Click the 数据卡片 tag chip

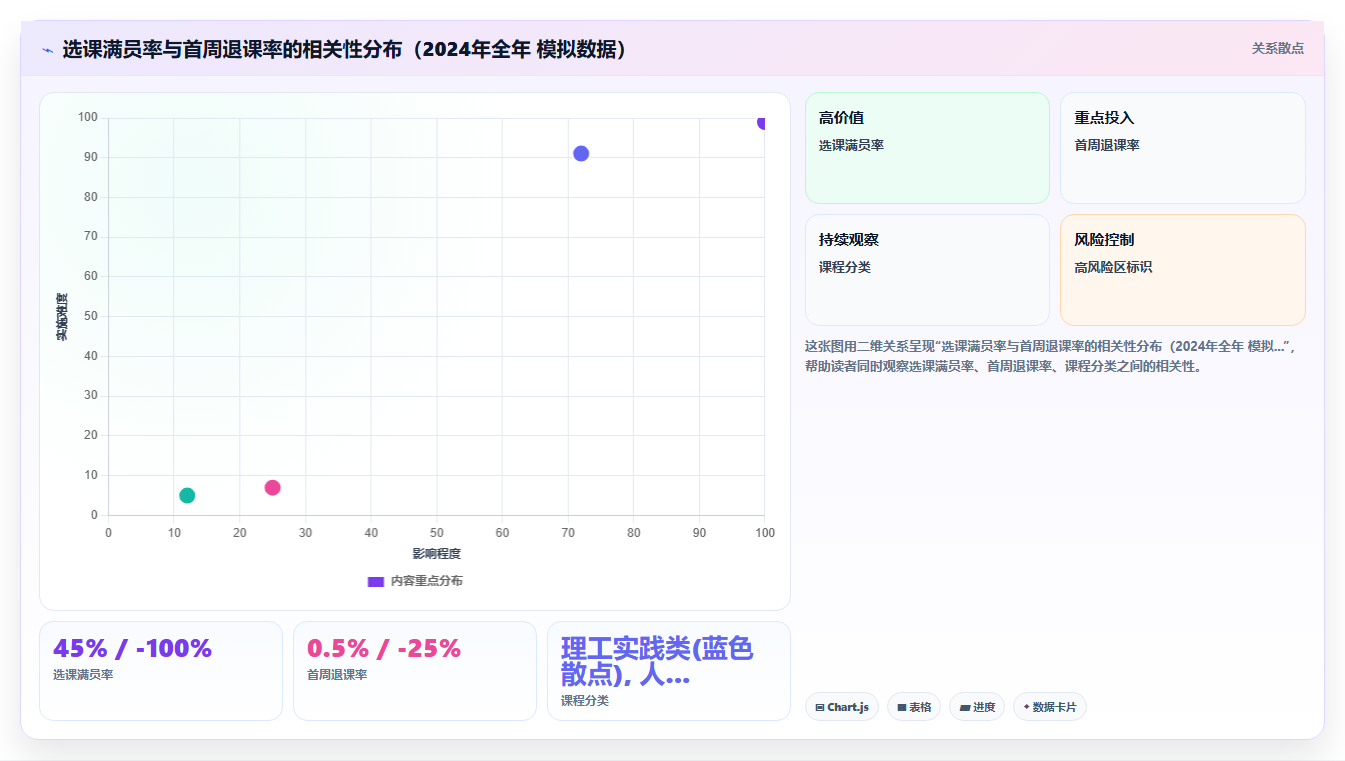1050,707
